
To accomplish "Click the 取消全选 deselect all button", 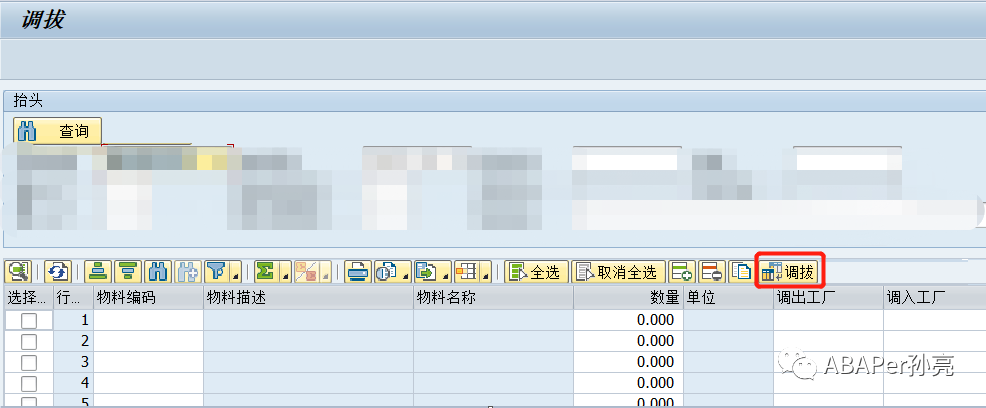I will pyautogui.click(x=619, y=272).
